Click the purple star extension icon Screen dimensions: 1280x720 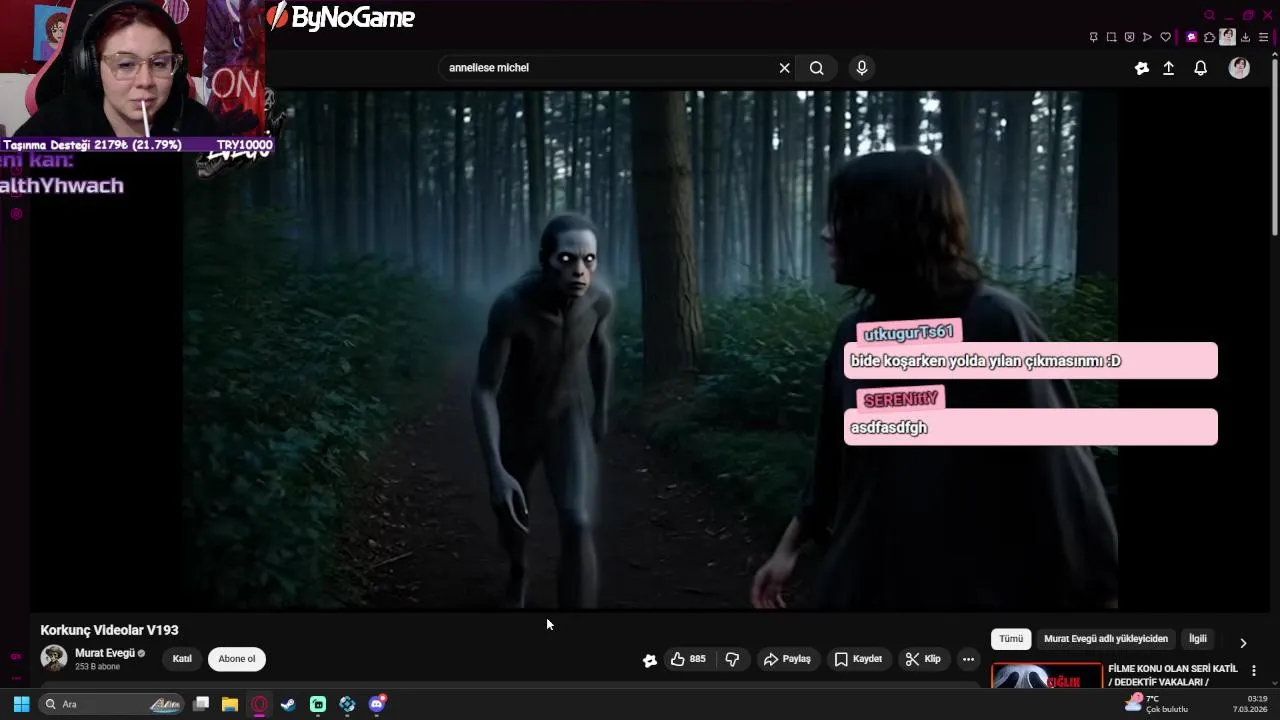[x=1191, y=37]
